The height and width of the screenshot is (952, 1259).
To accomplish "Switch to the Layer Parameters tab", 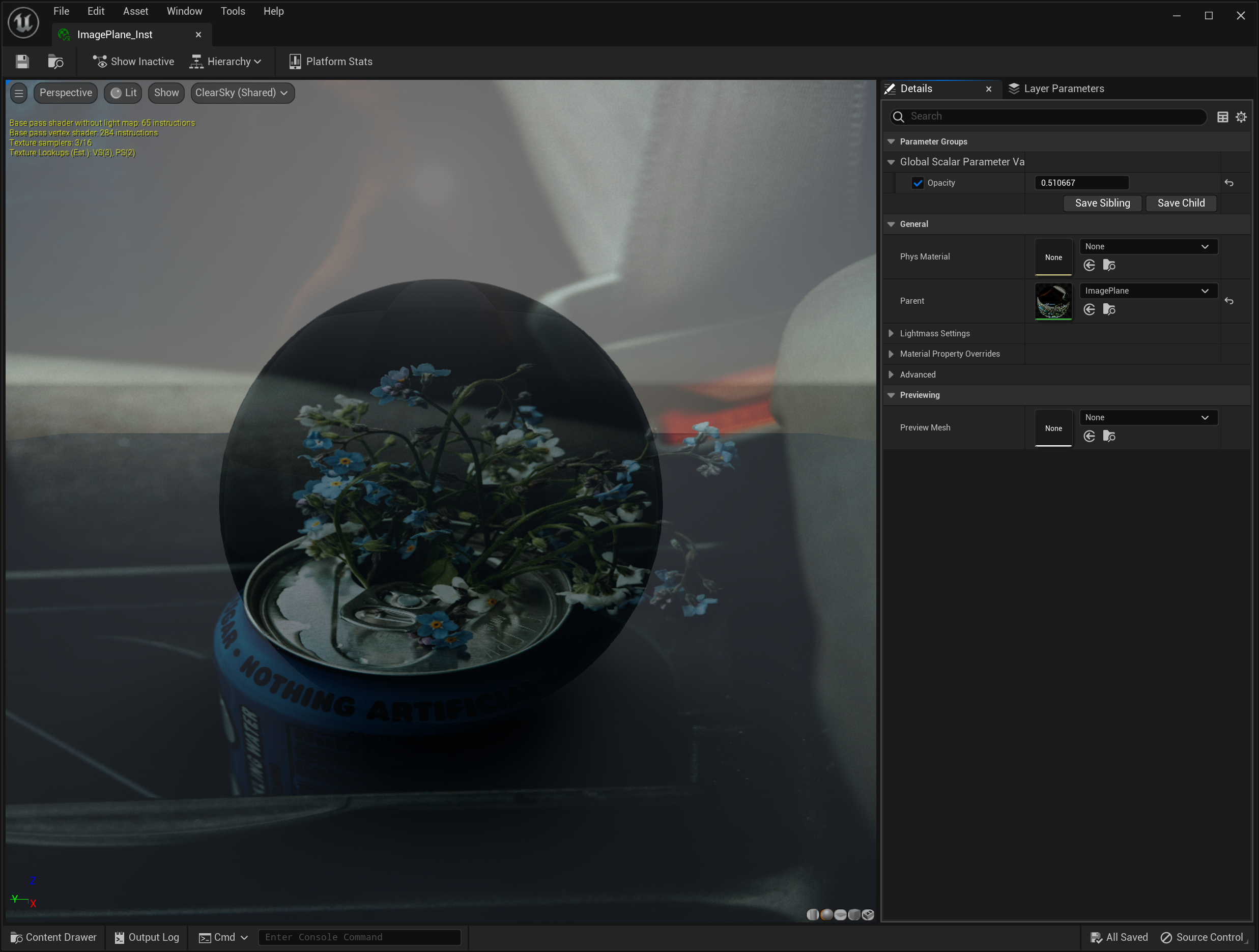I will pyautogui.click(x=1056, y=89).
